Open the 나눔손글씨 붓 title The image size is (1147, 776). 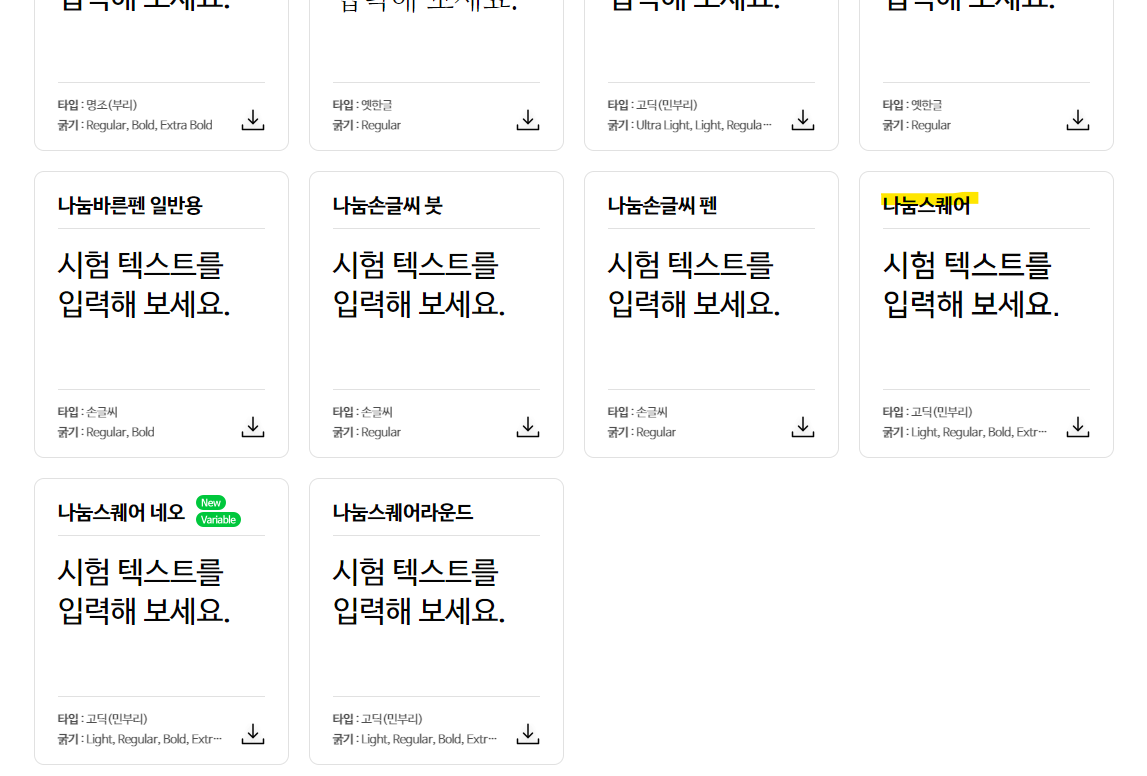(x=387, y=206)
